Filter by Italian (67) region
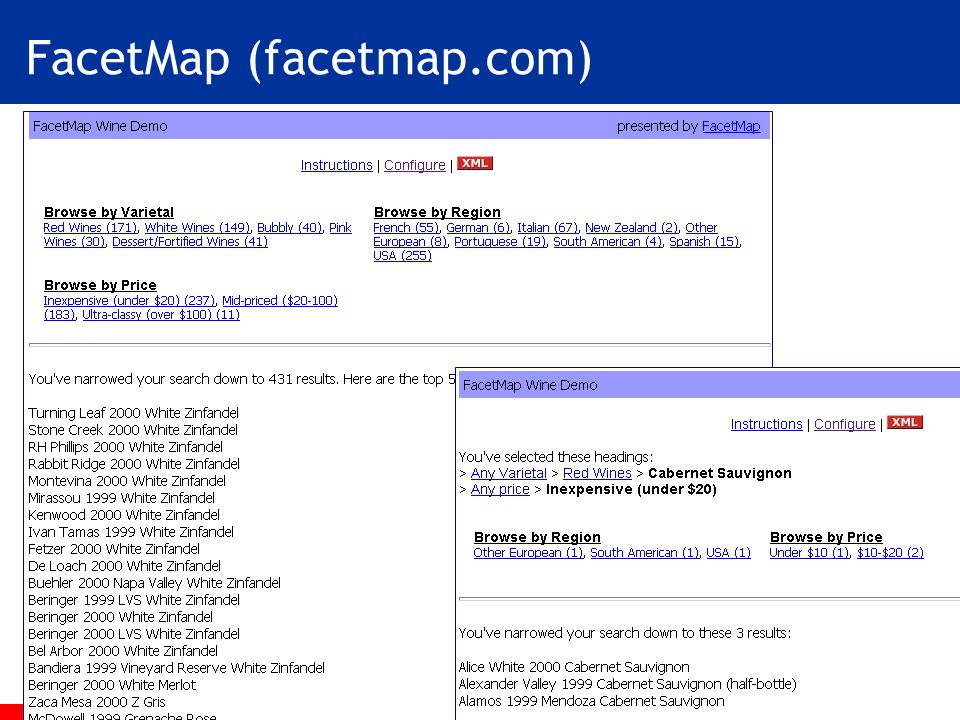The image size is (960, 720). (547, 227)
